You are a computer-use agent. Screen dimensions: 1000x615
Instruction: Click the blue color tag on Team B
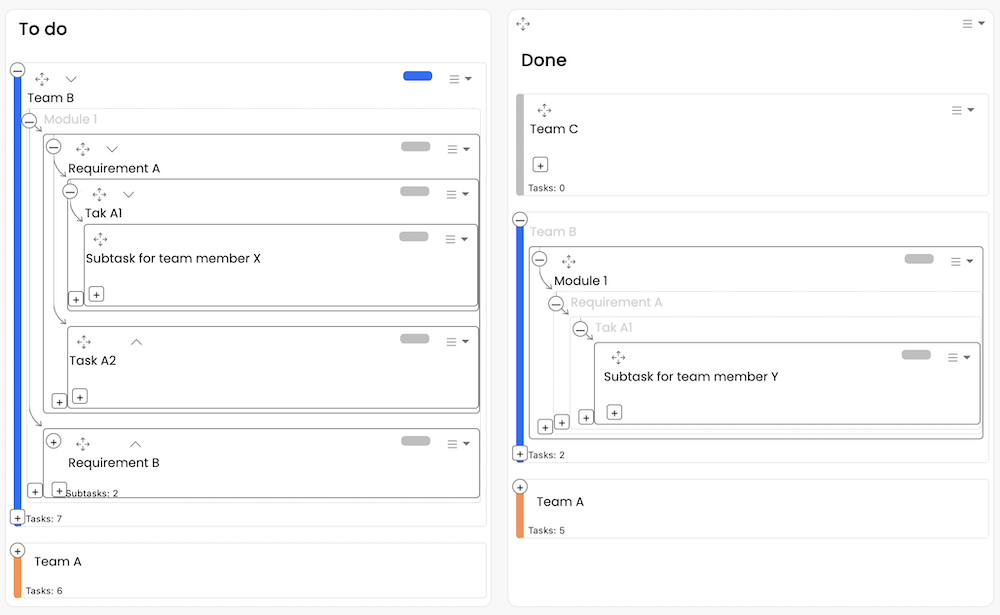(417, 76)
